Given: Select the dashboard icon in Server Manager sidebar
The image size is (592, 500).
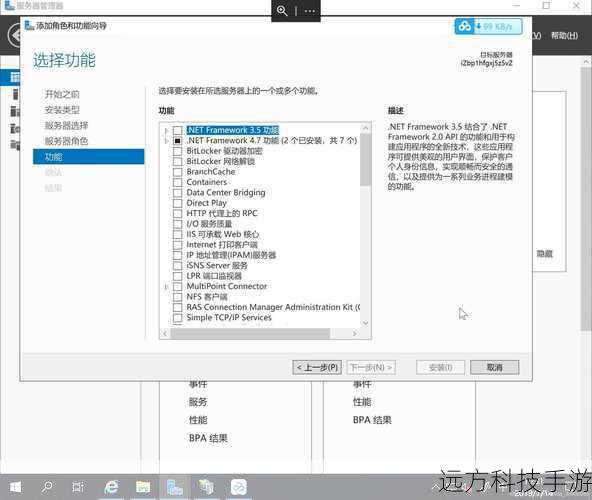Looking at the screenshot, I should pyautogui.click(x=14, y=77).
